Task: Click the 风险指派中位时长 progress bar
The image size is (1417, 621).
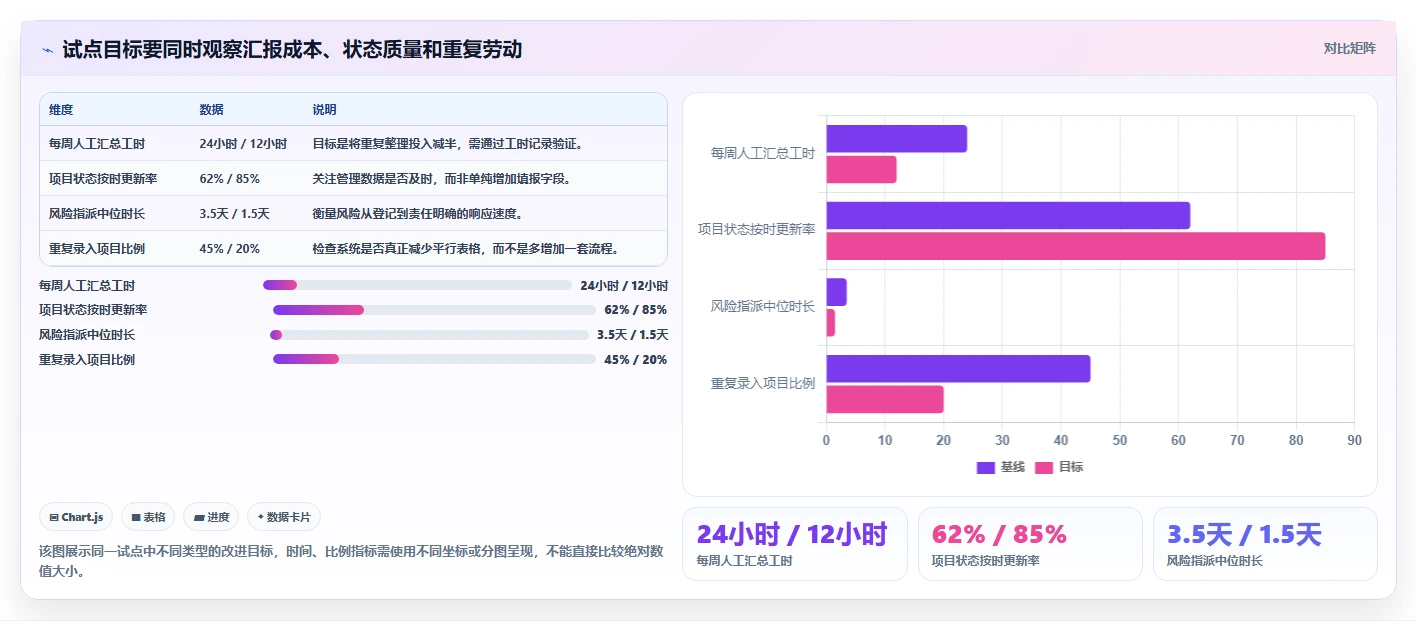Action: click(429, 335)
